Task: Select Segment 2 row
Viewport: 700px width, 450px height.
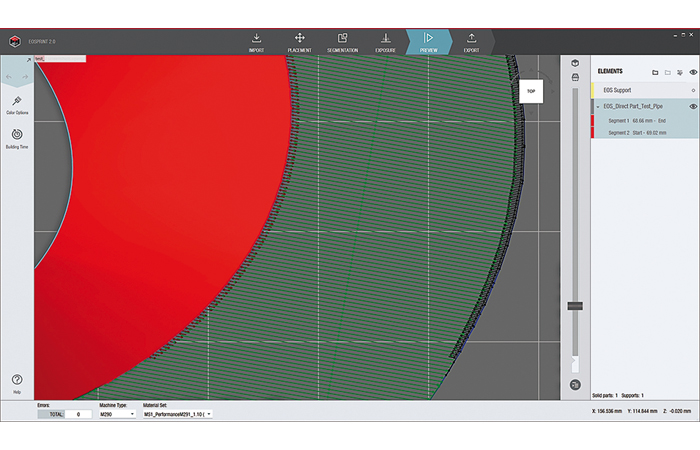Action: click(x=645, y=133)
